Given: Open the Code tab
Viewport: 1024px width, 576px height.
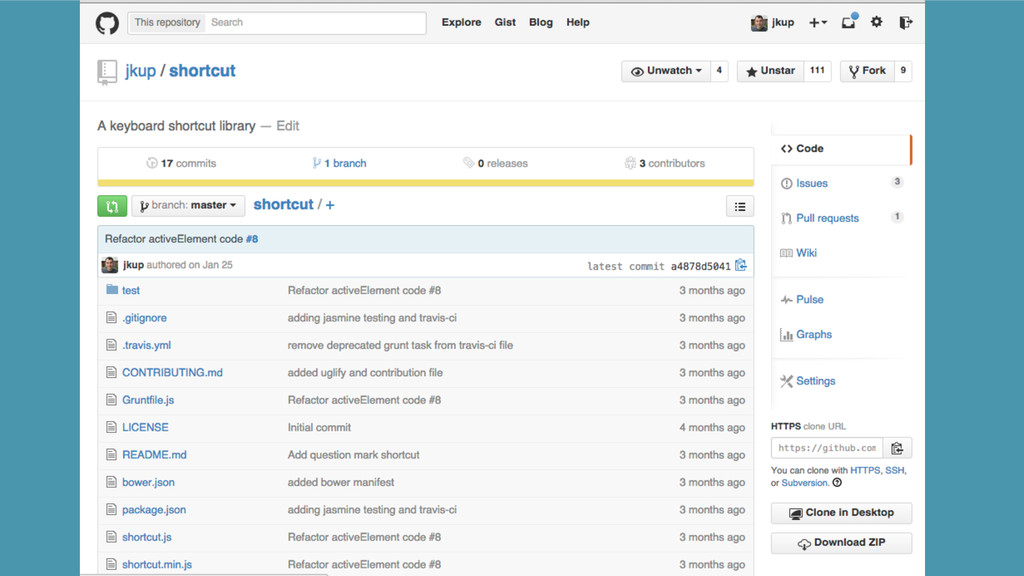Looking at the screenshot, I should (841, 149).
